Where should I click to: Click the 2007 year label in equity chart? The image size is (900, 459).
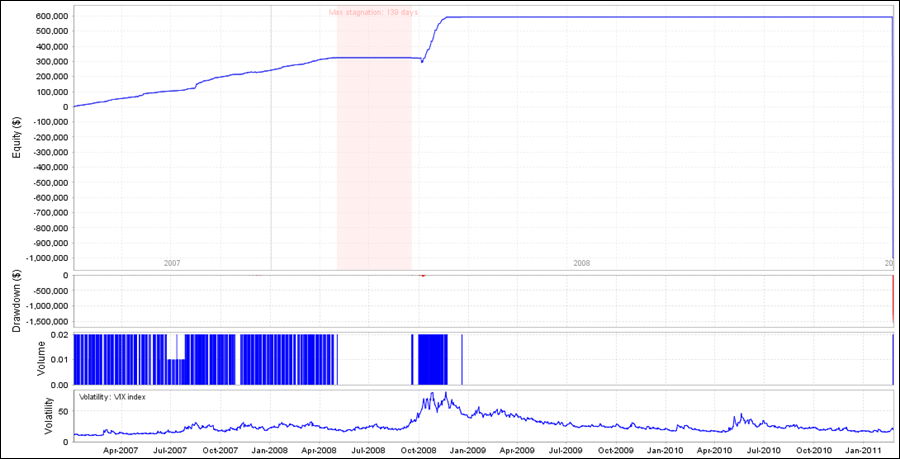pos(172,263)
